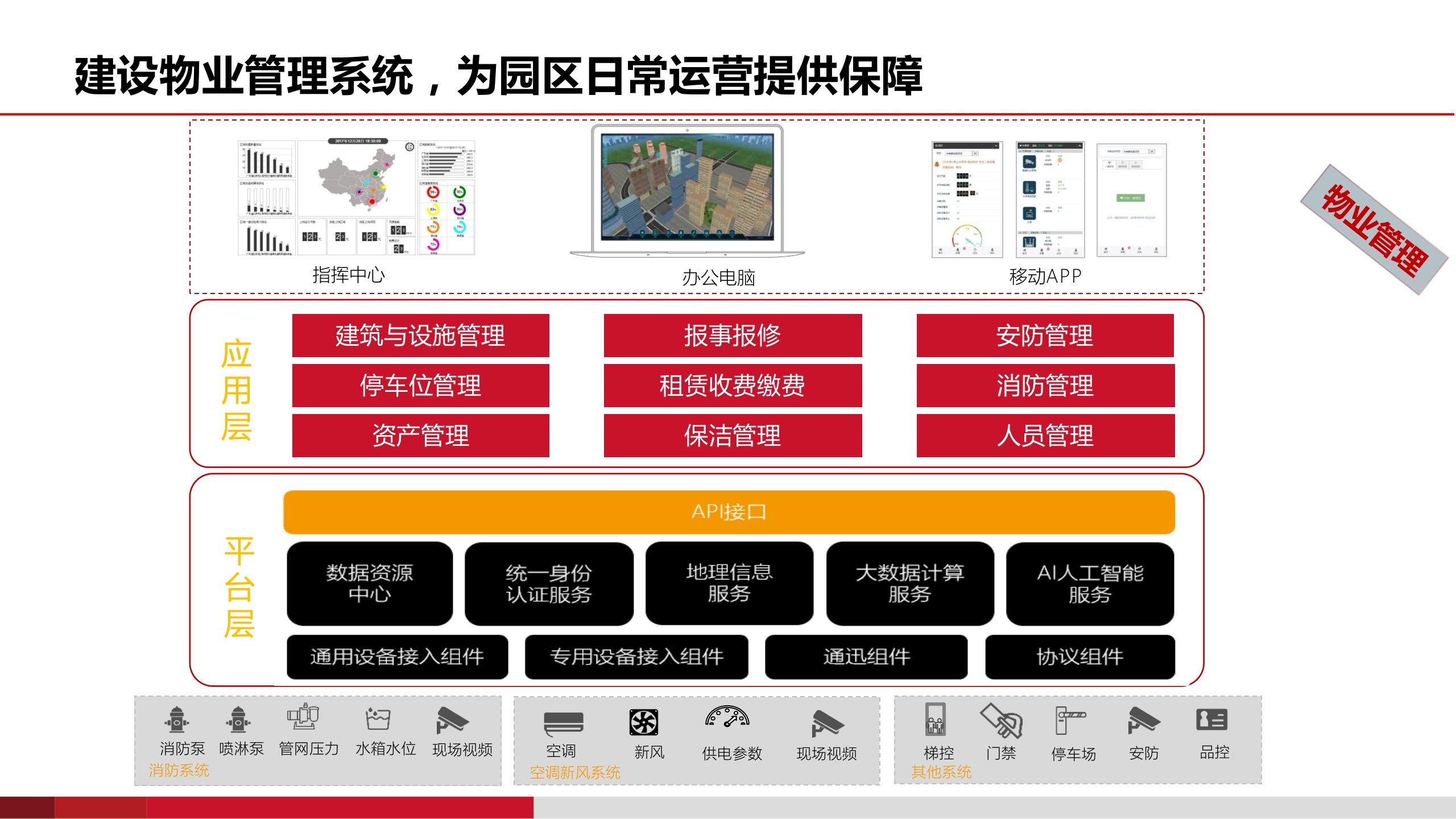Screen dimensions: 1456x819
Task: Select the 数据资源中心 black block
Action: click(x=370, y=584)
